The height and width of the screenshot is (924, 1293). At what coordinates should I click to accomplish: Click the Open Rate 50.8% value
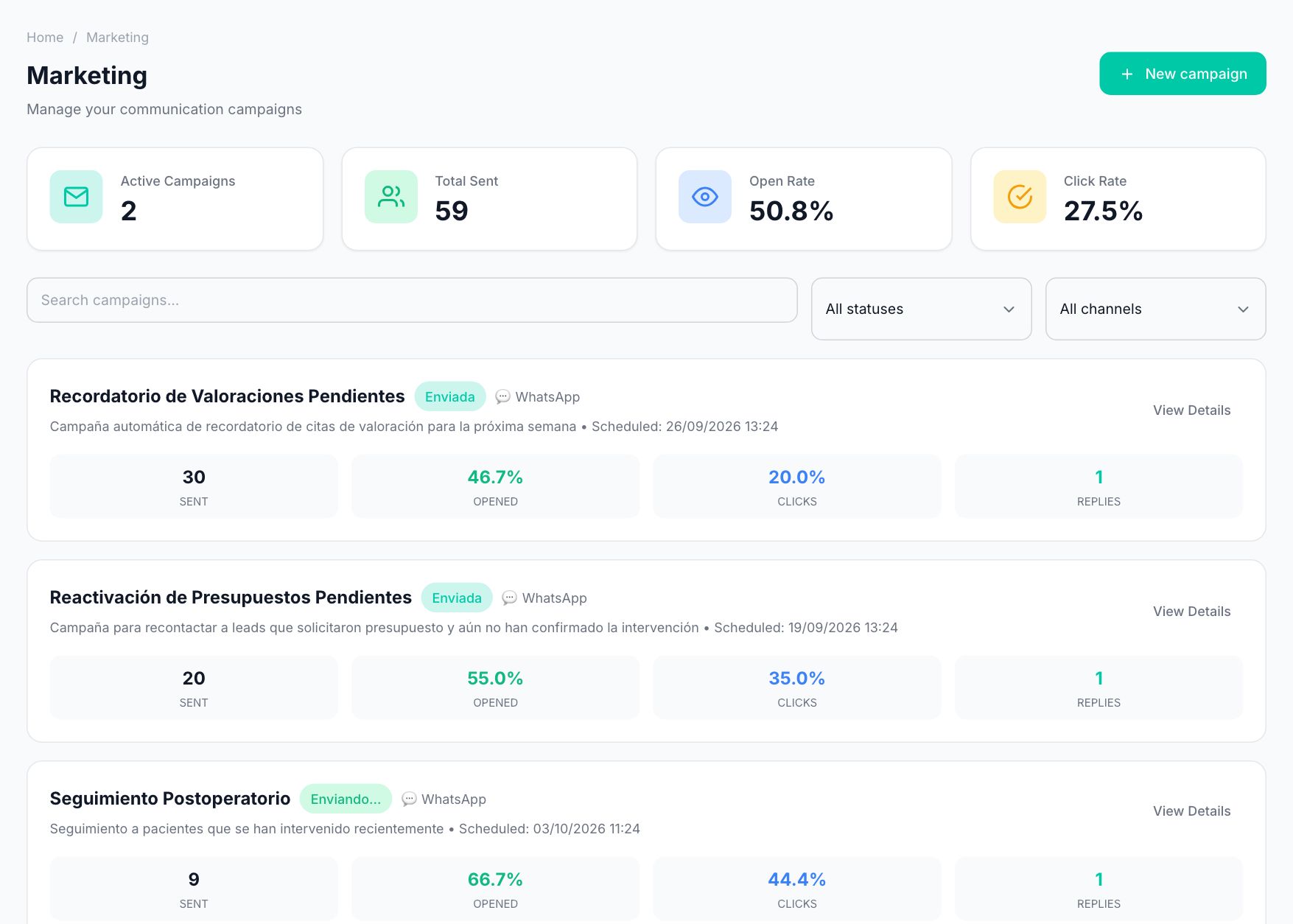tap(791, 211)
